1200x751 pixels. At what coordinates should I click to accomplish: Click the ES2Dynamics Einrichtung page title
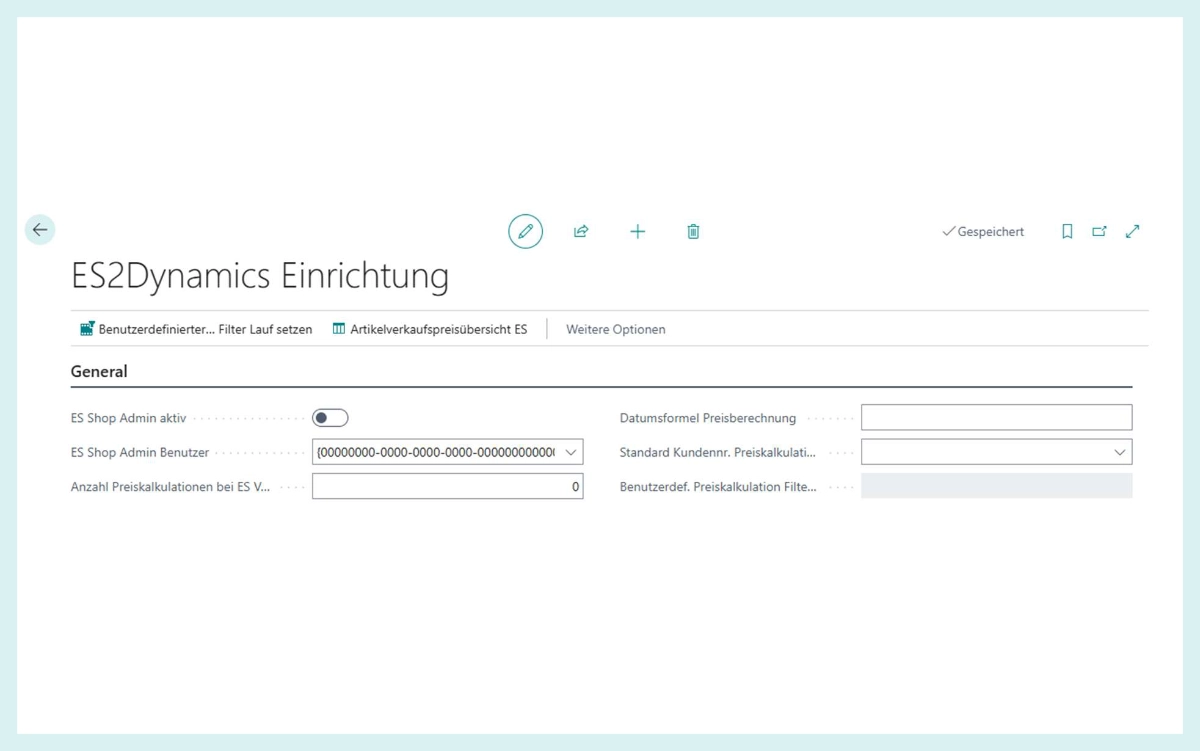pos(260,276)
